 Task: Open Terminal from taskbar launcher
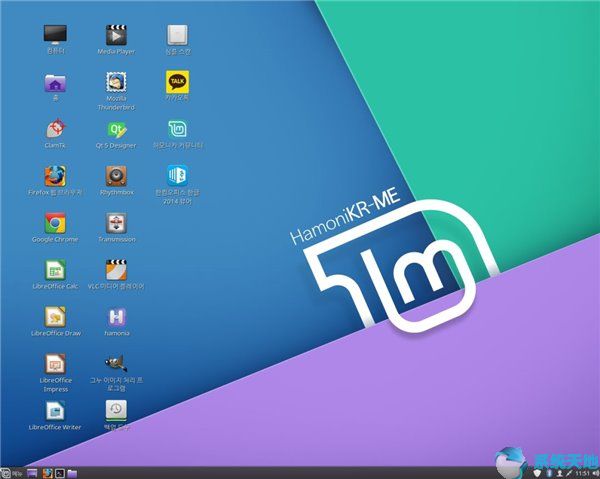(60, 474)
